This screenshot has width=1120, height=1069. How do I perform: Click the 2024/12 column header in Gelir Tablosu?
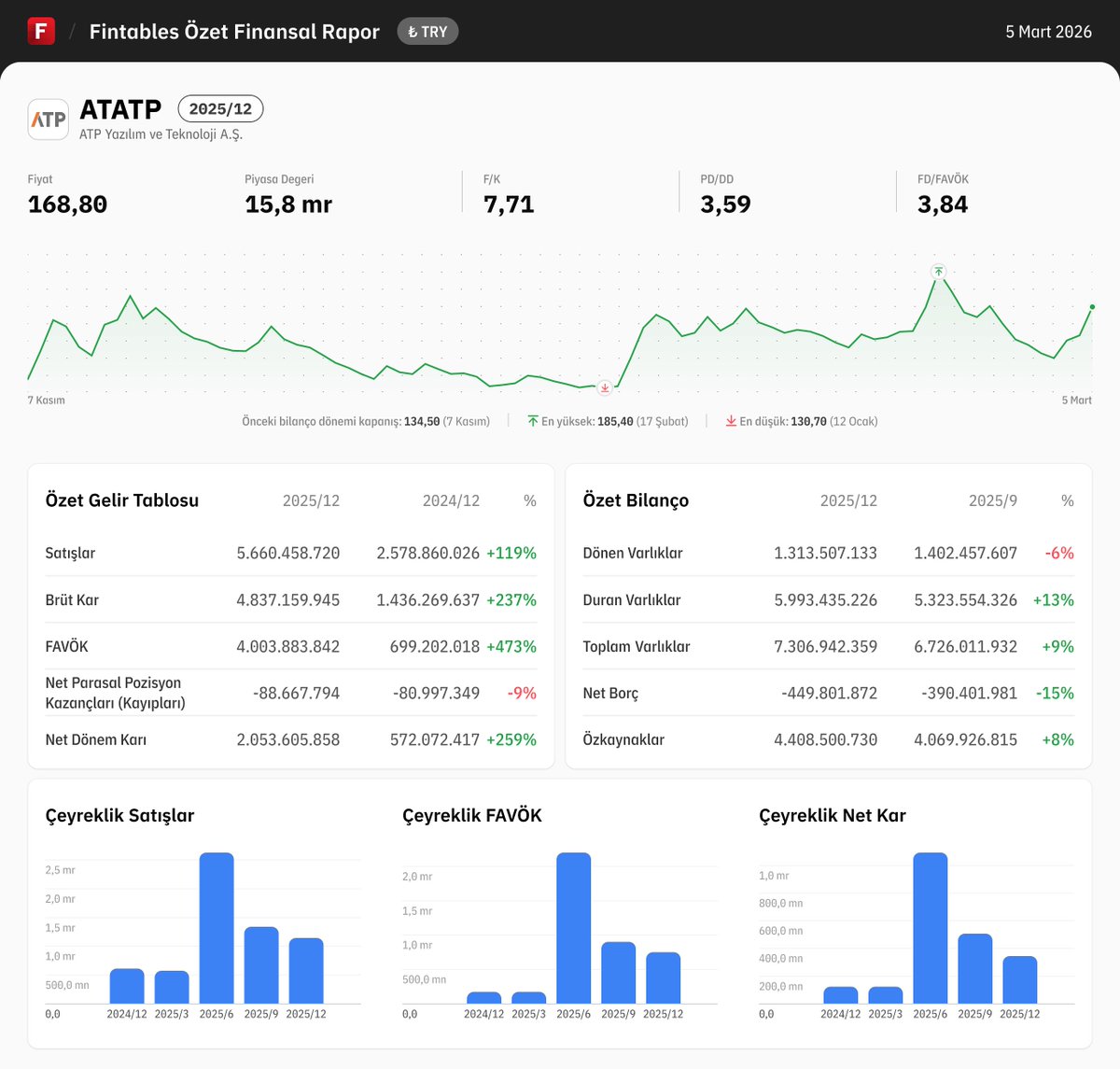point(451,500)
